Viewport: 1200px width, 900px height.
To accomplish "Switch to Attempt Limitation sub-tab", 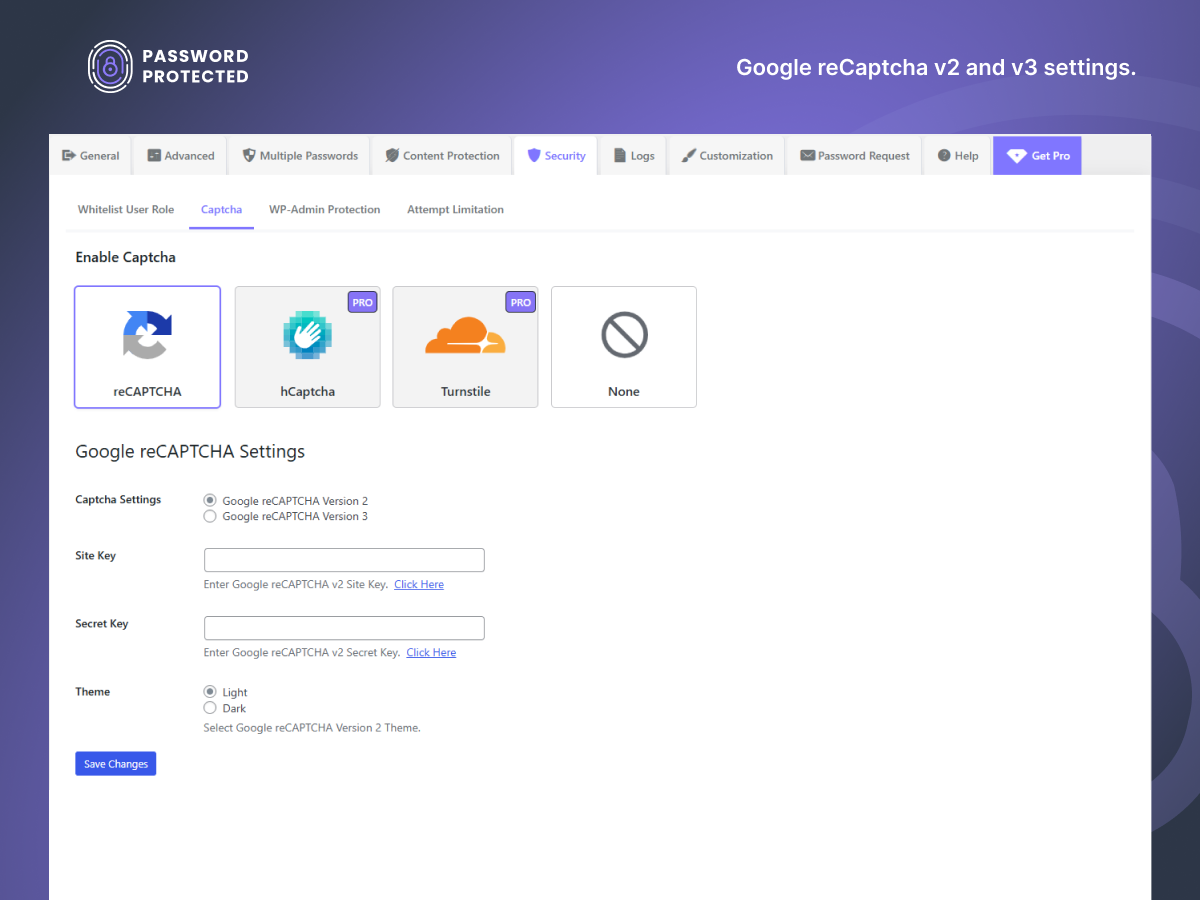I will [x=455, y=210].
